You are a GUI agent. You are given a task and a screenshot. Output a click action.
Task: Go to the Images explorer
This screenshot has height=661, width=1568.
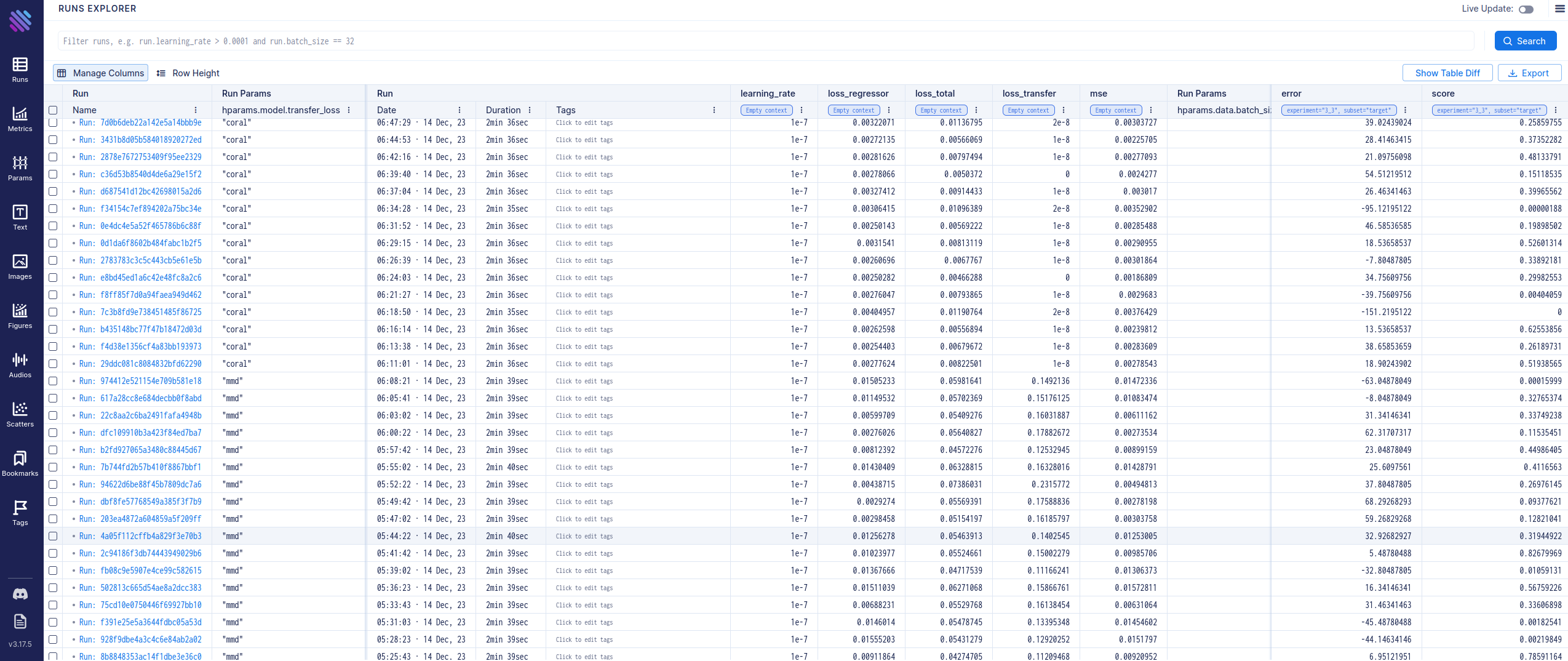20,266
